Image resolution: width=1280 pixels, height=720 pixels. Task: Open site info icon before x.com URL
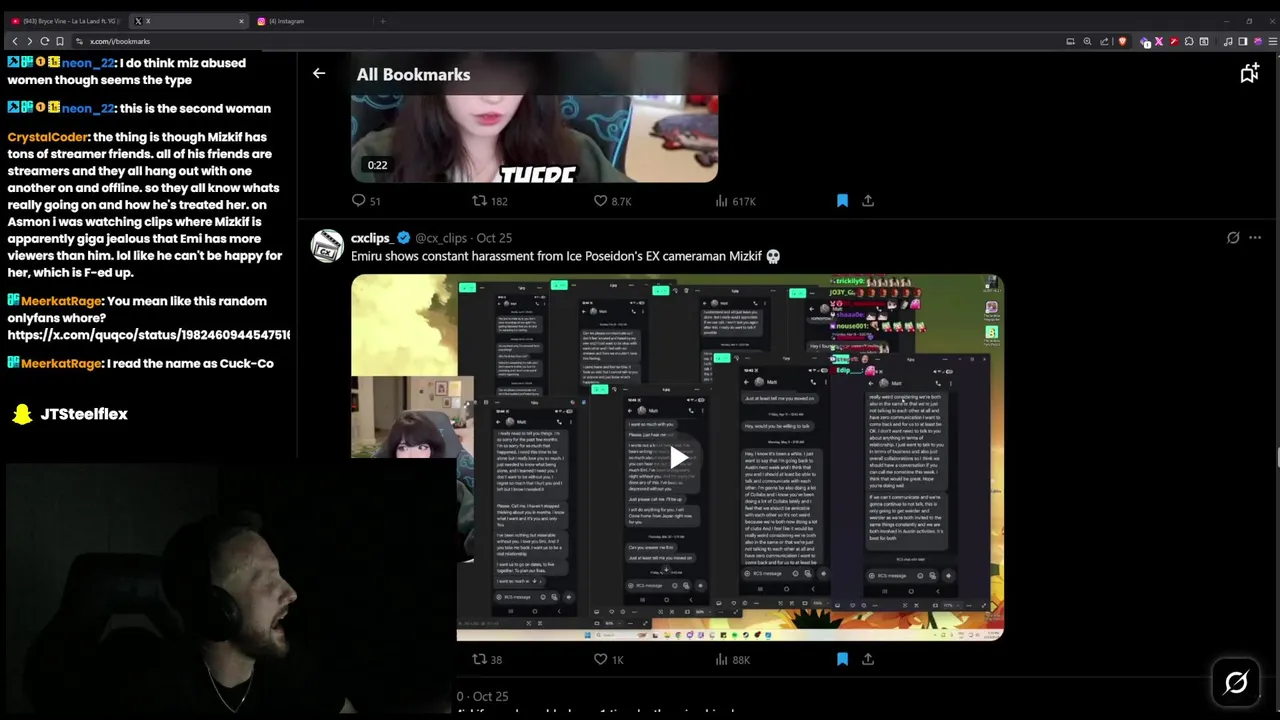(x=79, y=41)
